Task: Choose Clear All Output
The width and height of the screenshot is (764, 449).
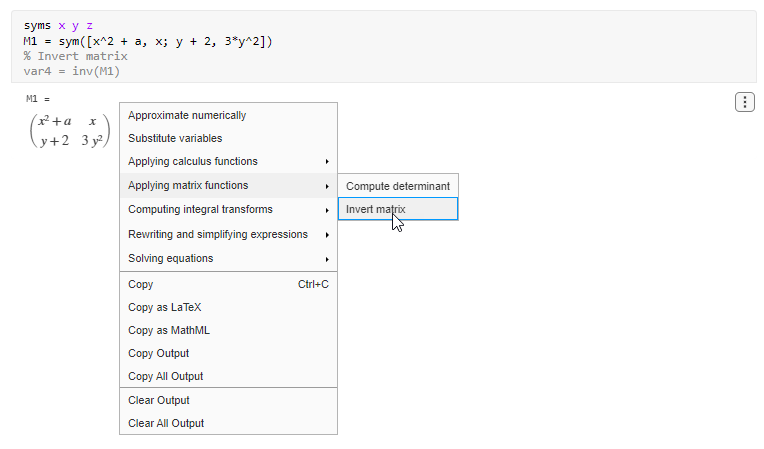Action: pyautogui.click(x=166, y=423)
